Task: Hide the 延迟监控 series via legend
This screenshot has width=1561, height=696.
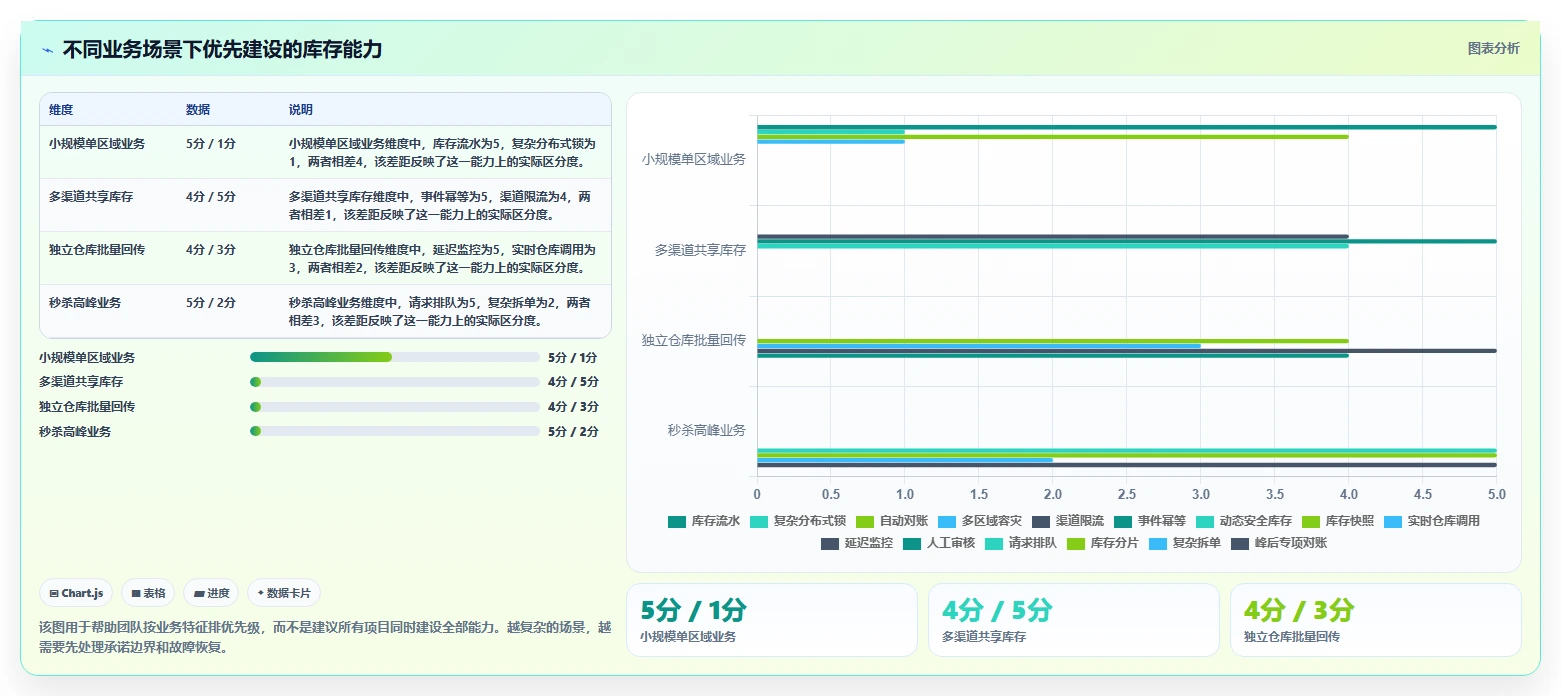Action: click(857, 543)
